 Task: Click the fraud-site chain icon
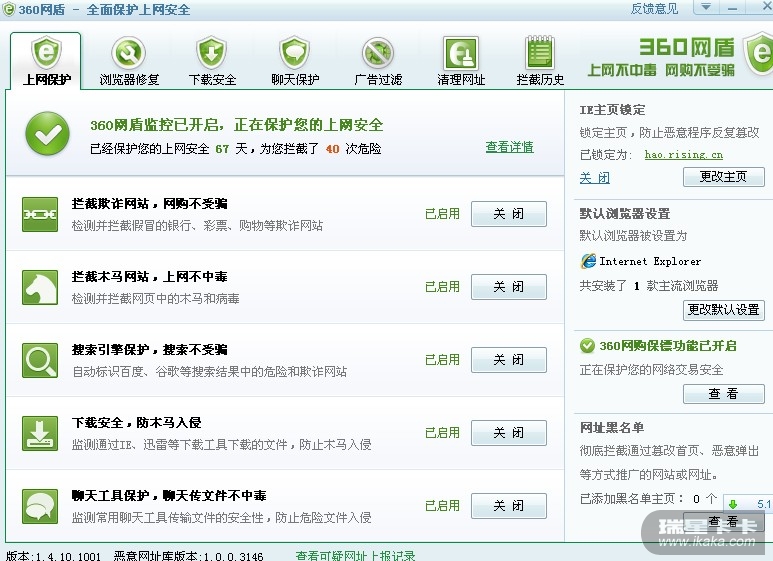pyautogui.click(x=40, y=214)
